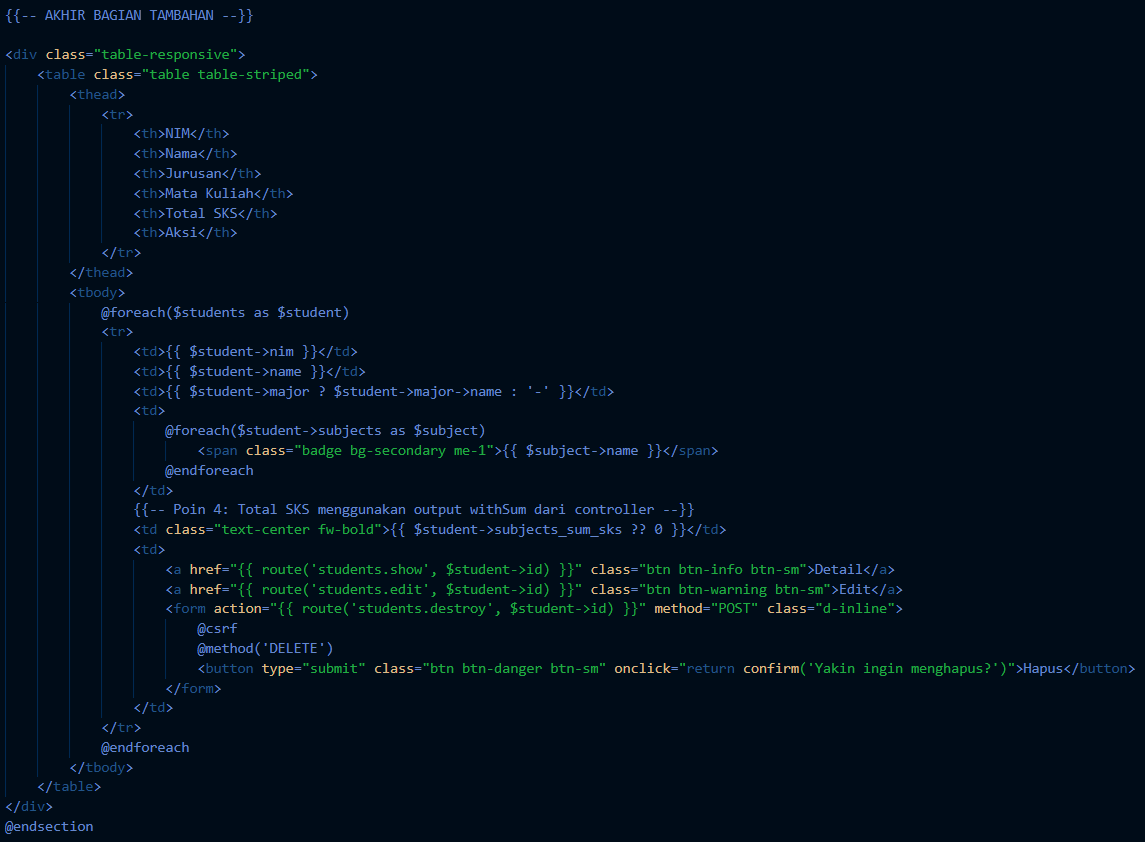Click the closing div tag
1145x842 pixels.
pos(29,807)
